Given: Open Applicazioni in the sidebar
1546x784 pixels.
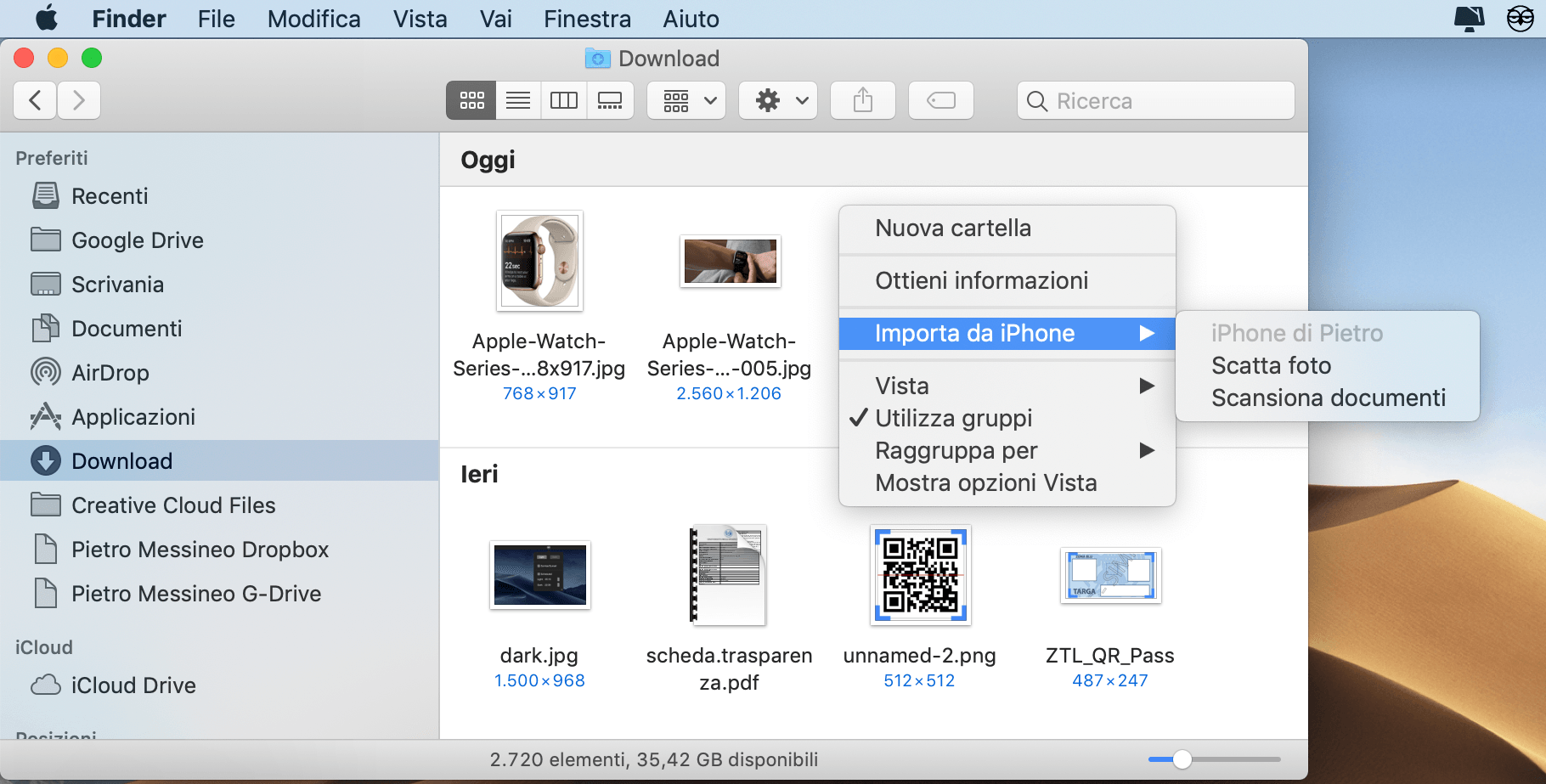Looking at the screenshot, I should pyautogui.click(x=219, y=417).
